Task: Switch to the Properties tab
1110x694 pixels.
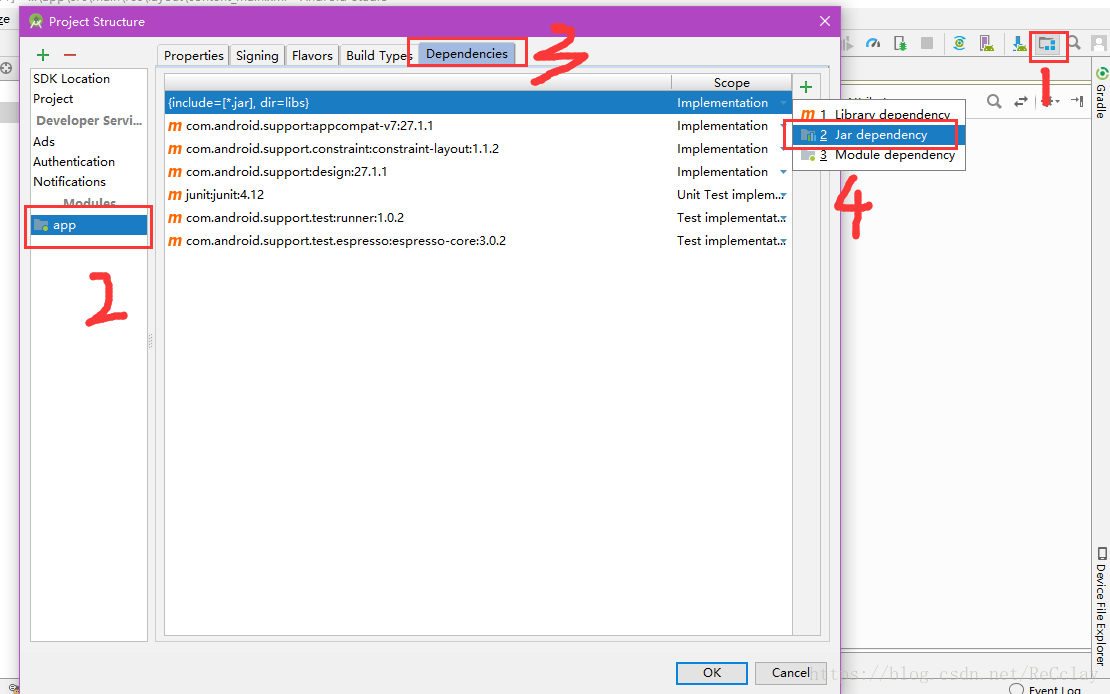Action: coord(193,55)
